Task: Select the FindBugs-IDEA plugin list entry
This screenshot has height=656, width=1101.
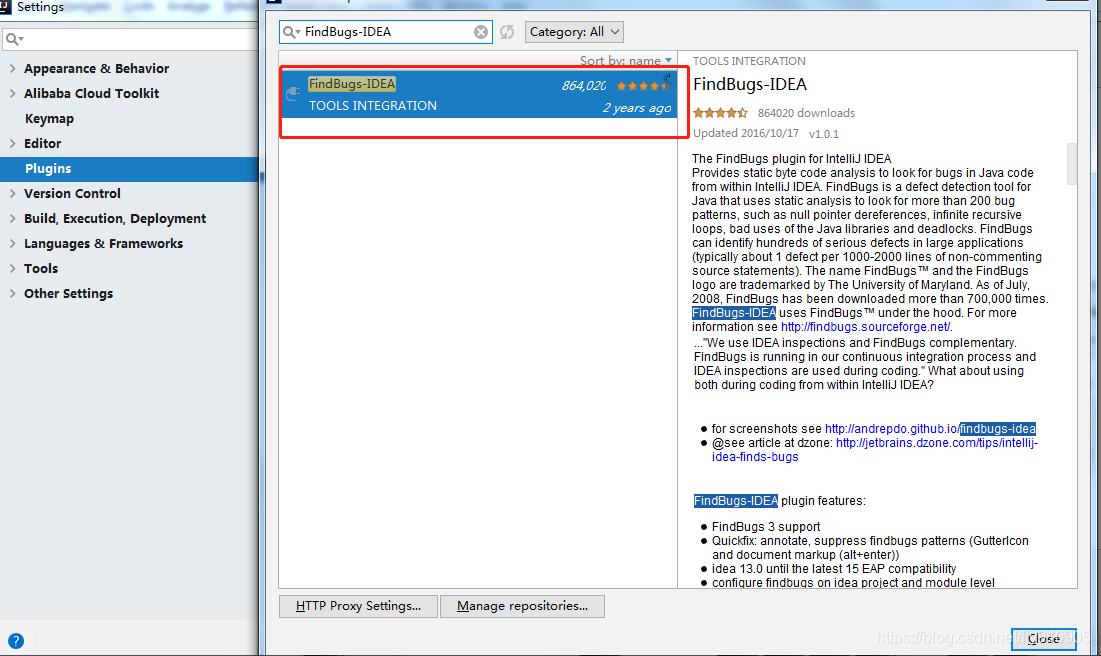Action: click(x=480, y=94)
